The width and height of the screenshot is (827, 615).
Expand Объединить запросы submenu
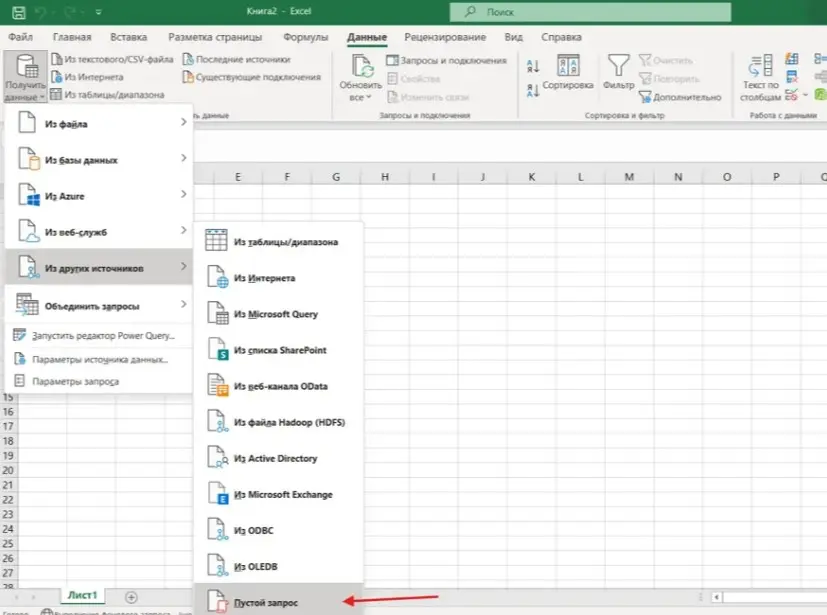click(x=98, y=305)
